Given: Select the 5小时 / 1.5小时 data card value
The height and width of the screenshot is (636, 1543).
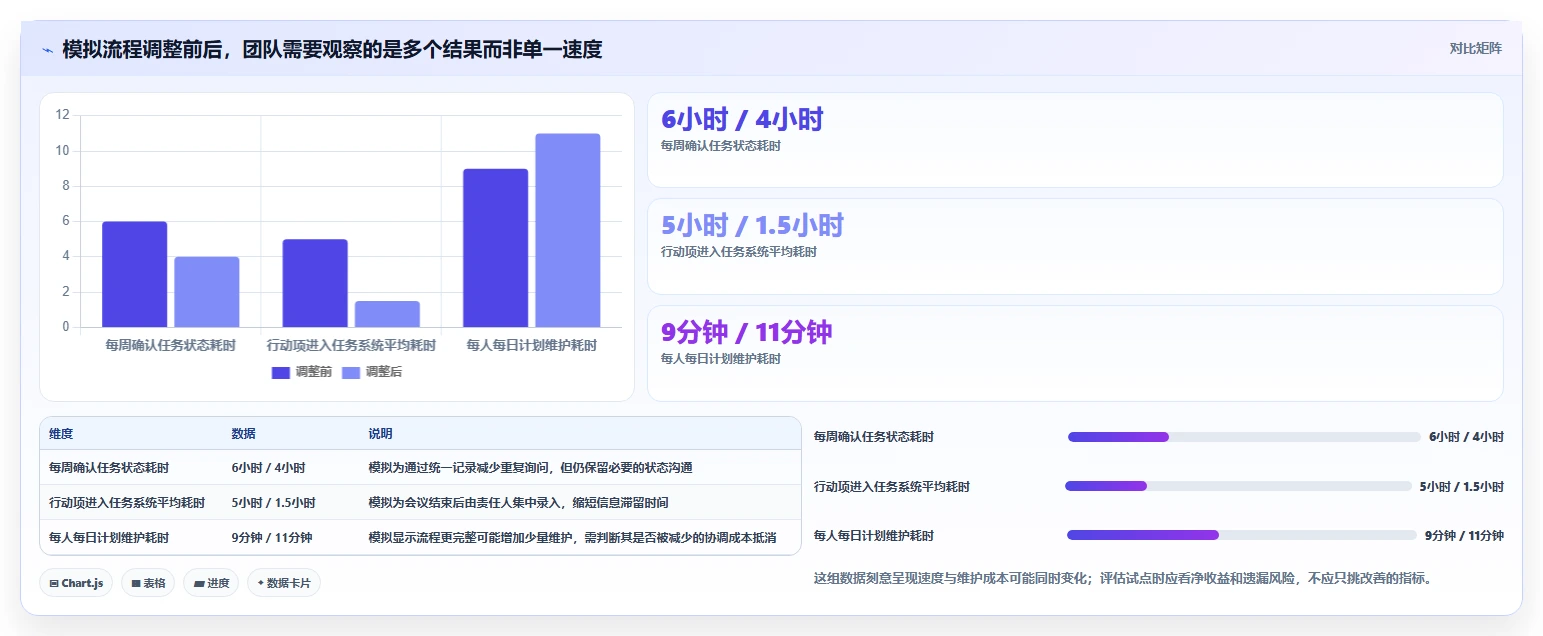Looking at the screenshot, I should (x=752, y=226).
